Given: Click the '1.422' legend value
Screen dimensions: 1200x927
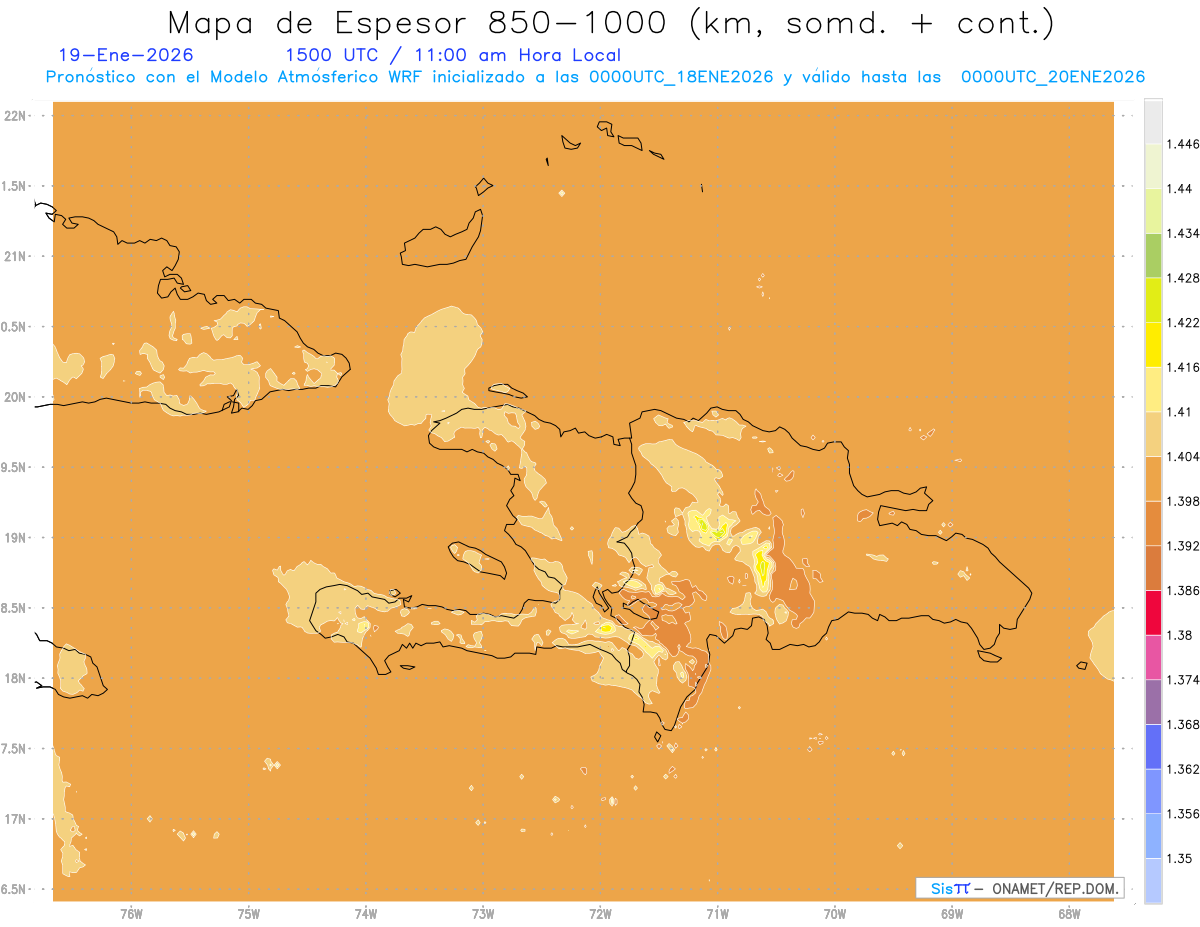Looking at the screenshot, I should click(1182, 323).
